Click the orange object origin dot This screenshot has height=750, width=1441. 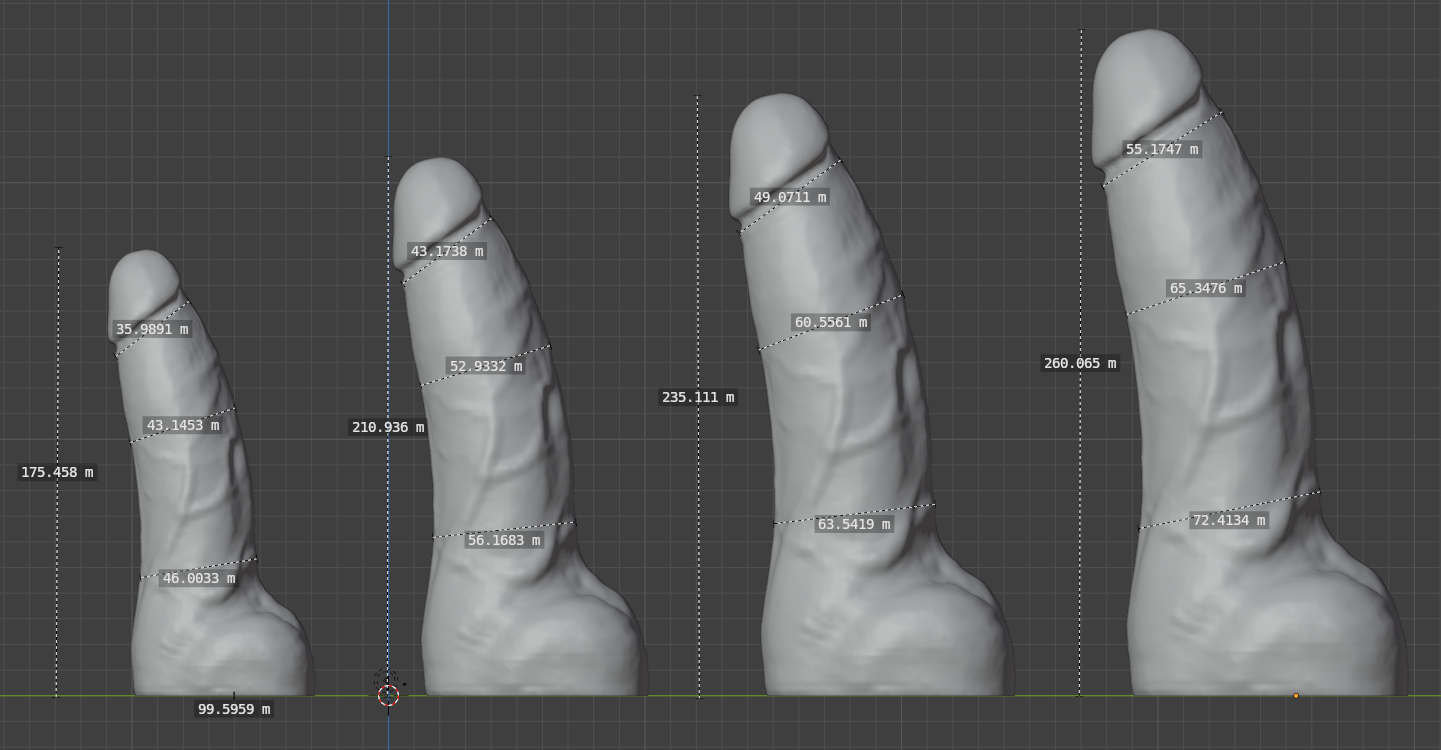1296,695
